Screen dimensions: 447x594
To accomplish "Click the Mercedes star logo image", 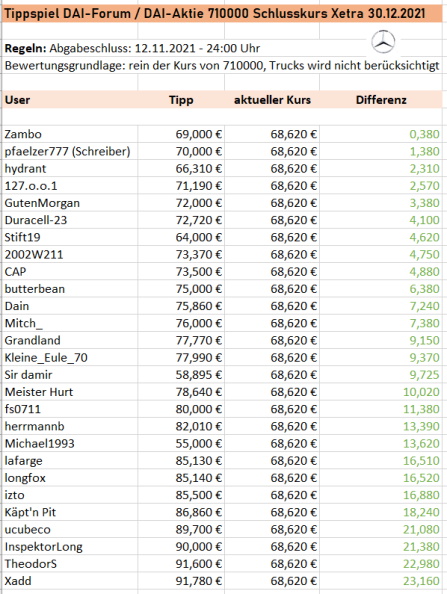I will [x=383, y=42].
